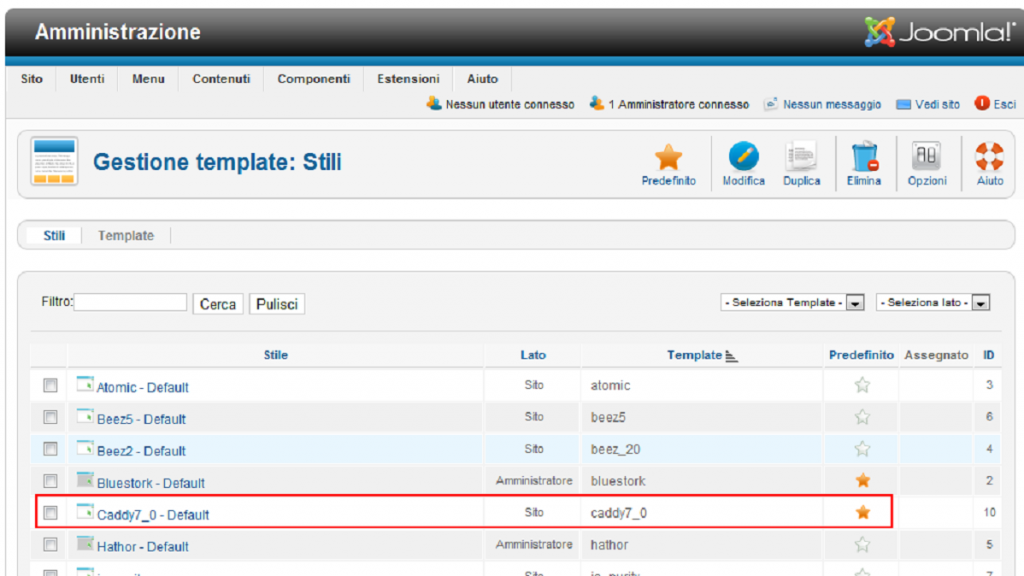Screen dimensions: 1024x576
Task: Open the Componenti menu
Action: (x=313, y=79)
